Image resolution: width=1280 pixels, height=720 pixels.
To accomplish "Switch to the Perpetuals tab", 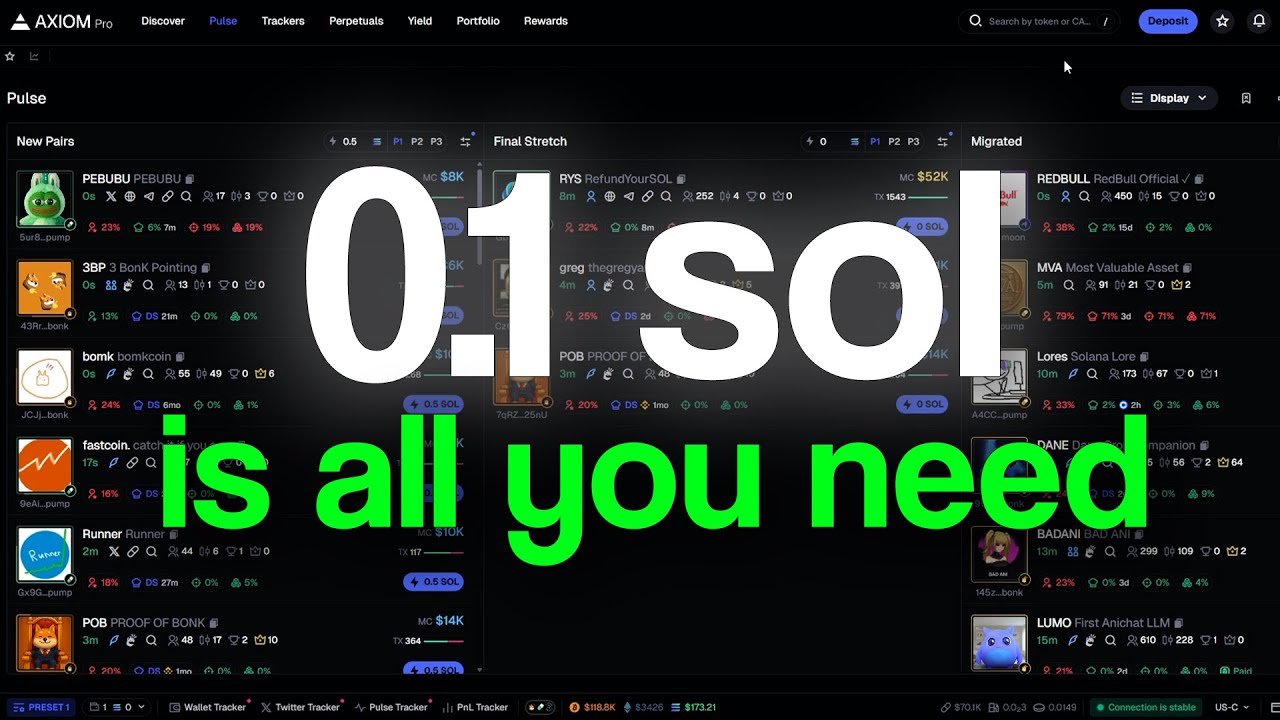I will click(x=356, y=21).
